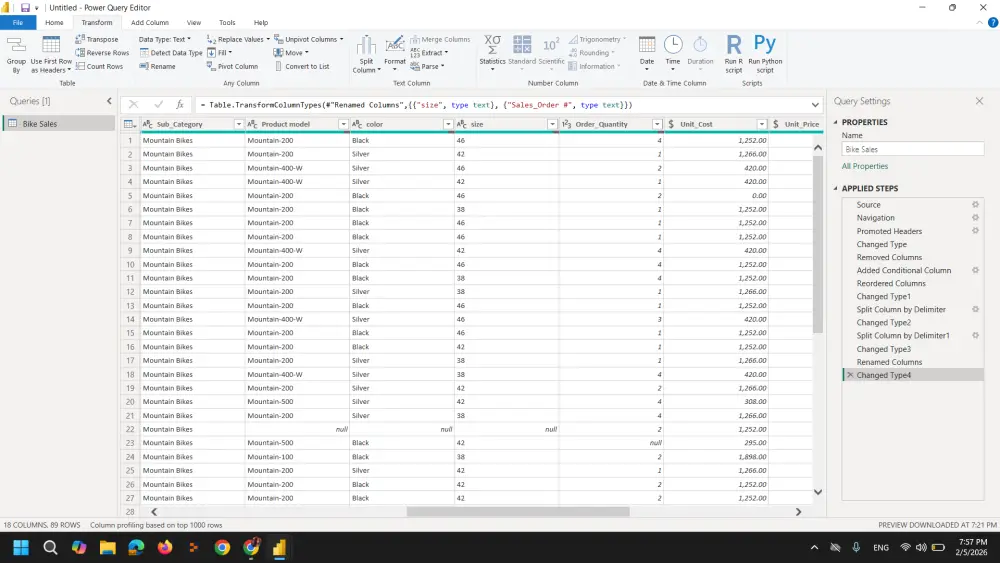This screenshot has width=1000, height=563.
Task: Close the Query Settings pane
Action: [979, 101]
